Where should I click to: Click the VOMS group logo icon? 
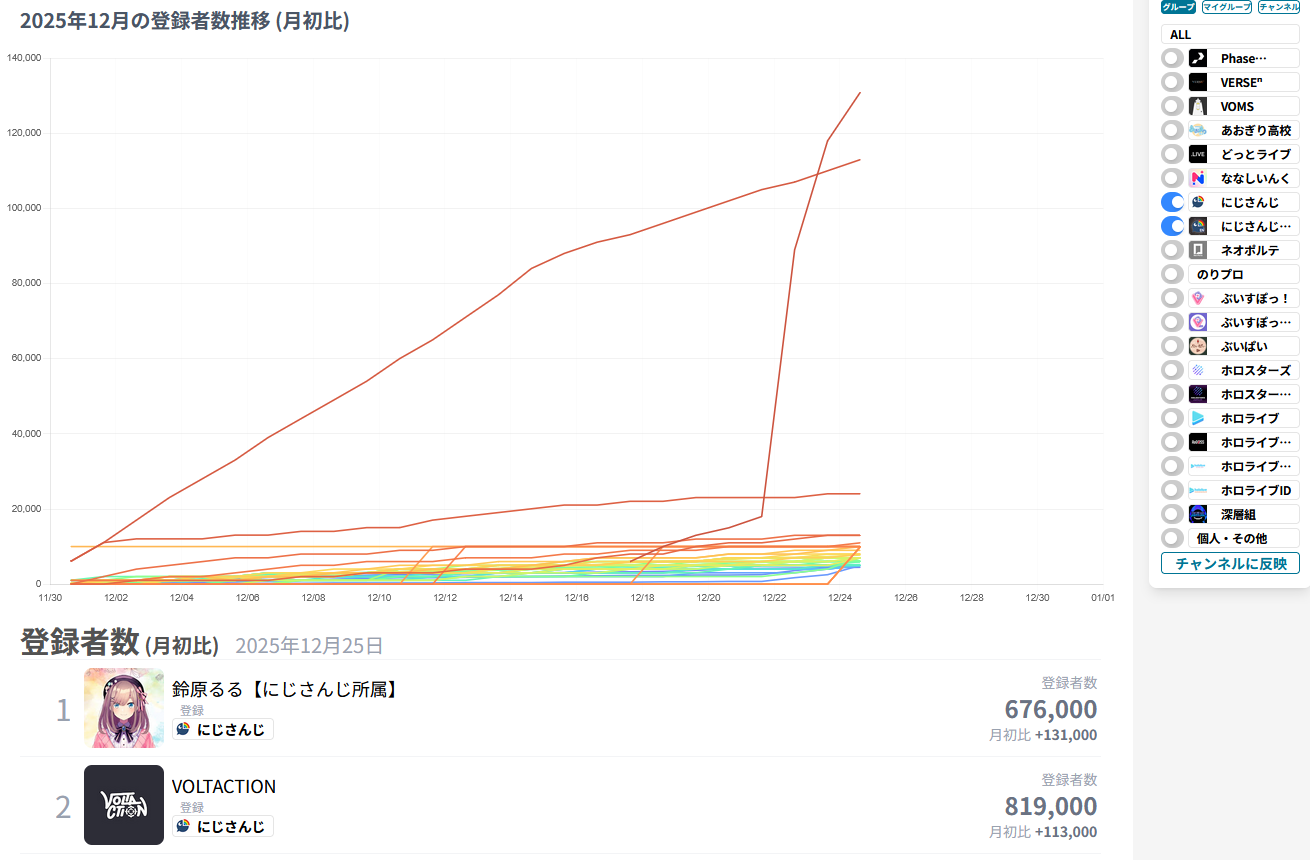click(x=1198, y=106)
